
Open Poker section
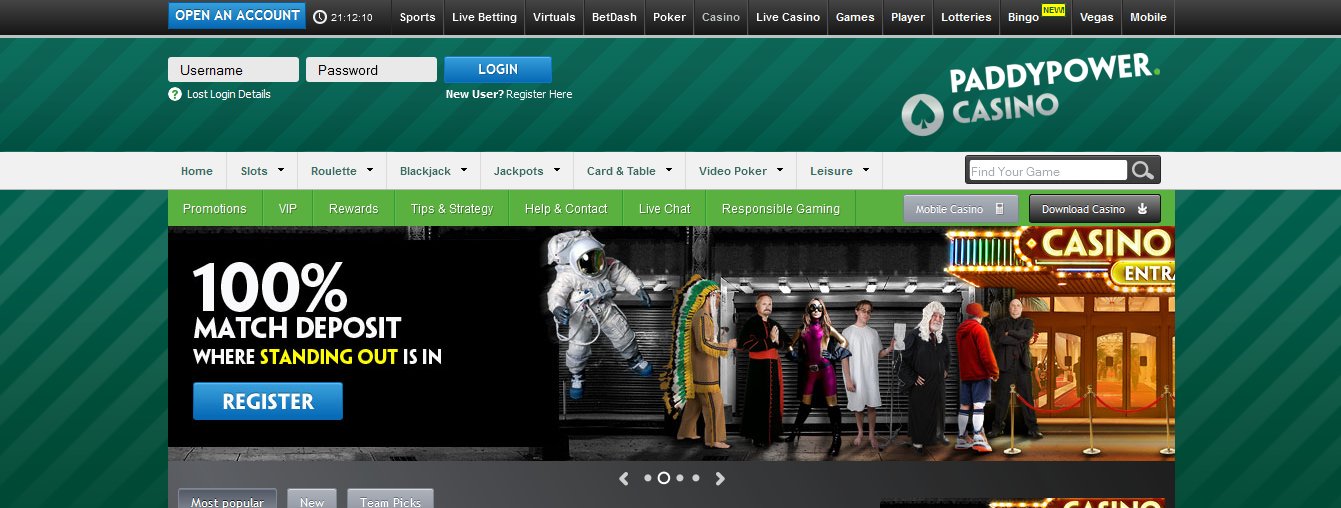click(669, 17)
